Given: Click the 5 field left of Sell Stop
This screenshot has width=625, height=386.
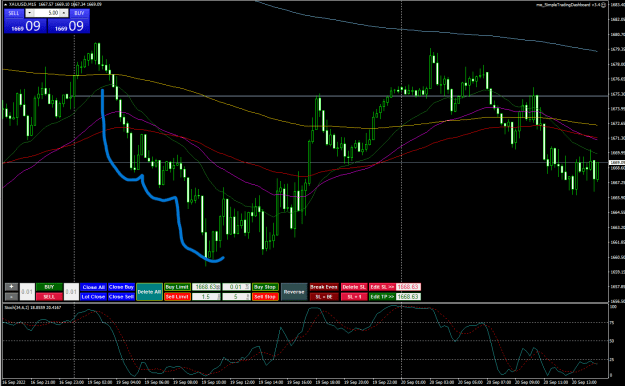Looking at the screenshot, I should click(x=236, y=297).
